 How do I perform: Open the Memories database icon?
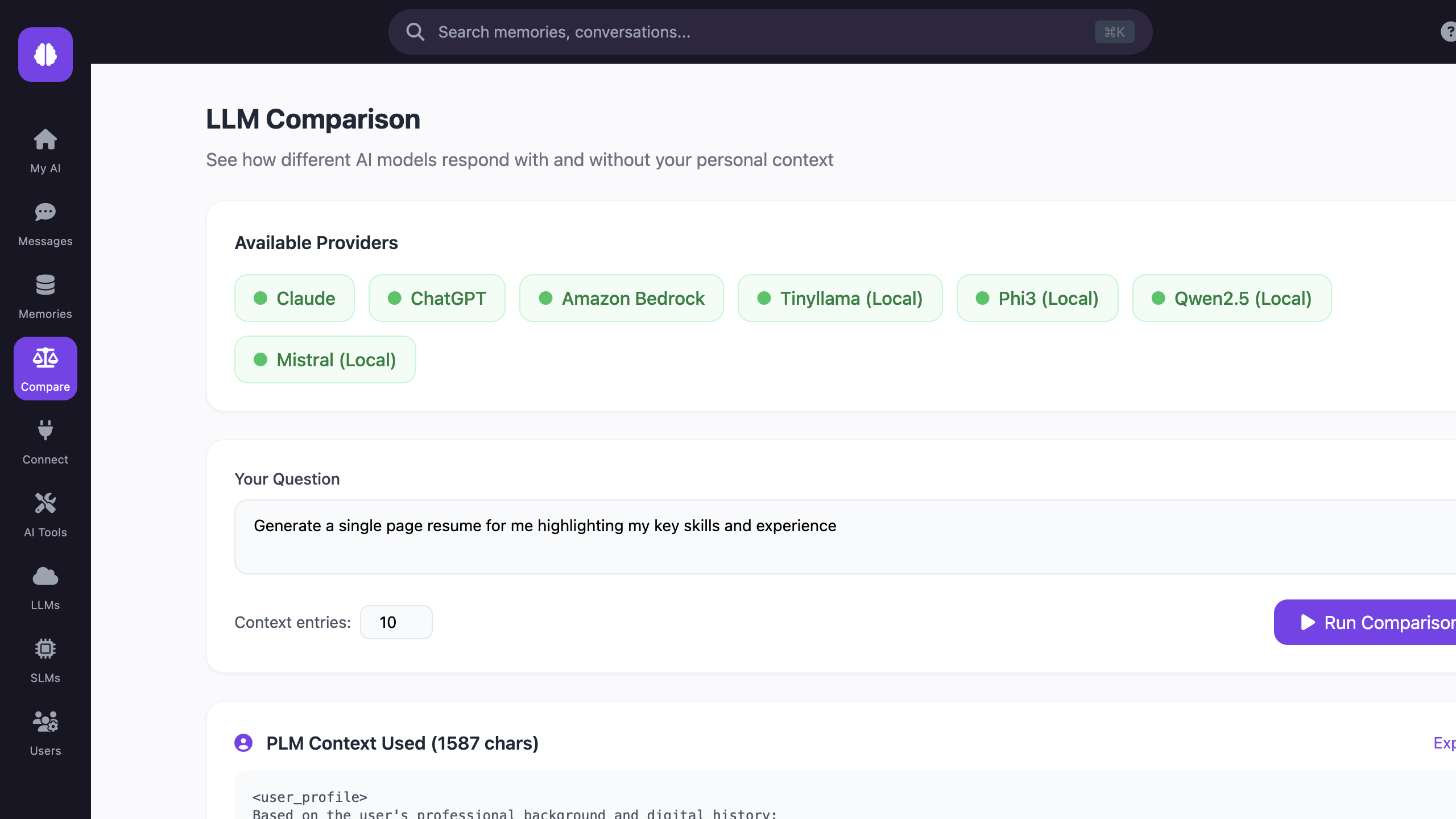point(45,286)
